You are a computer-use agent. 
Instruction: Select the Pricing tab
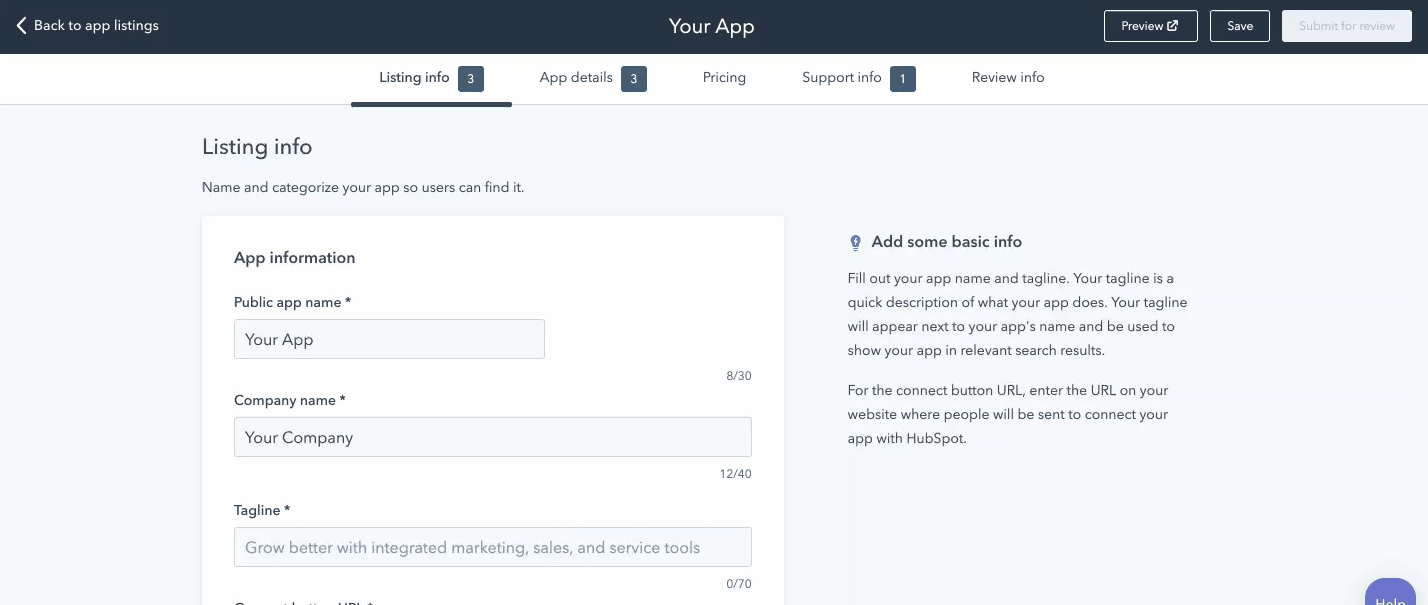coord(724,78)
